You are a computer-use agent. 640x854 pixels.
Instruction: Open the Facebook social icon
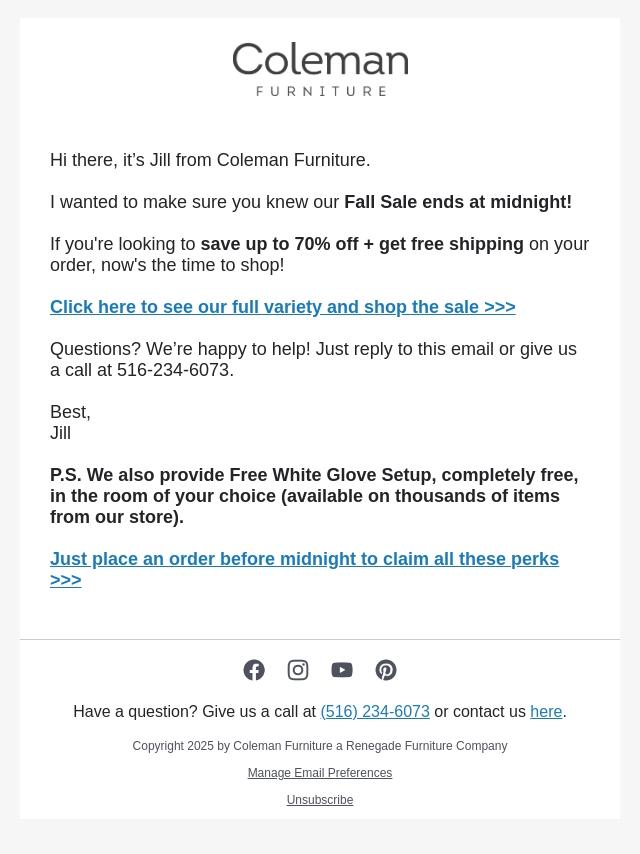point(254,670)
